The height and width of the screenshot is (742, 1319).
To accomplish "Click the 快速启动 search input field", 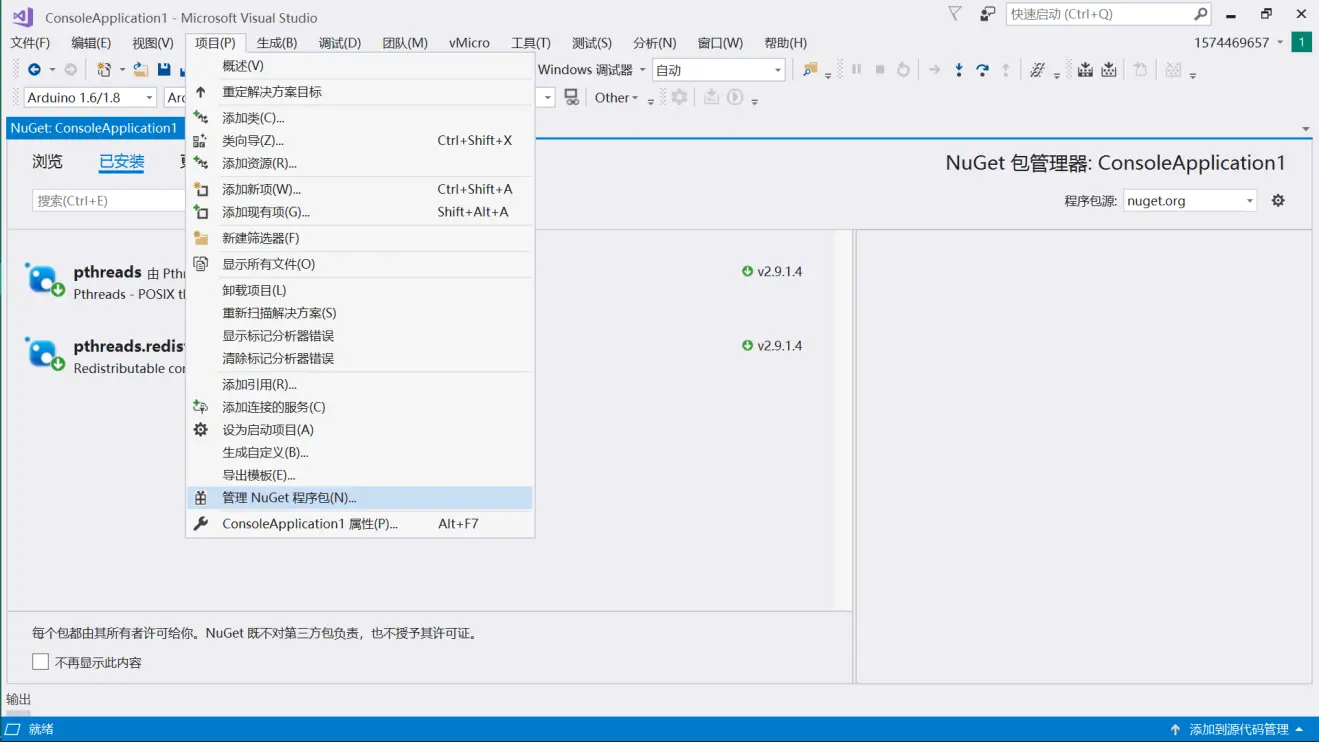I will point(1108,14).
